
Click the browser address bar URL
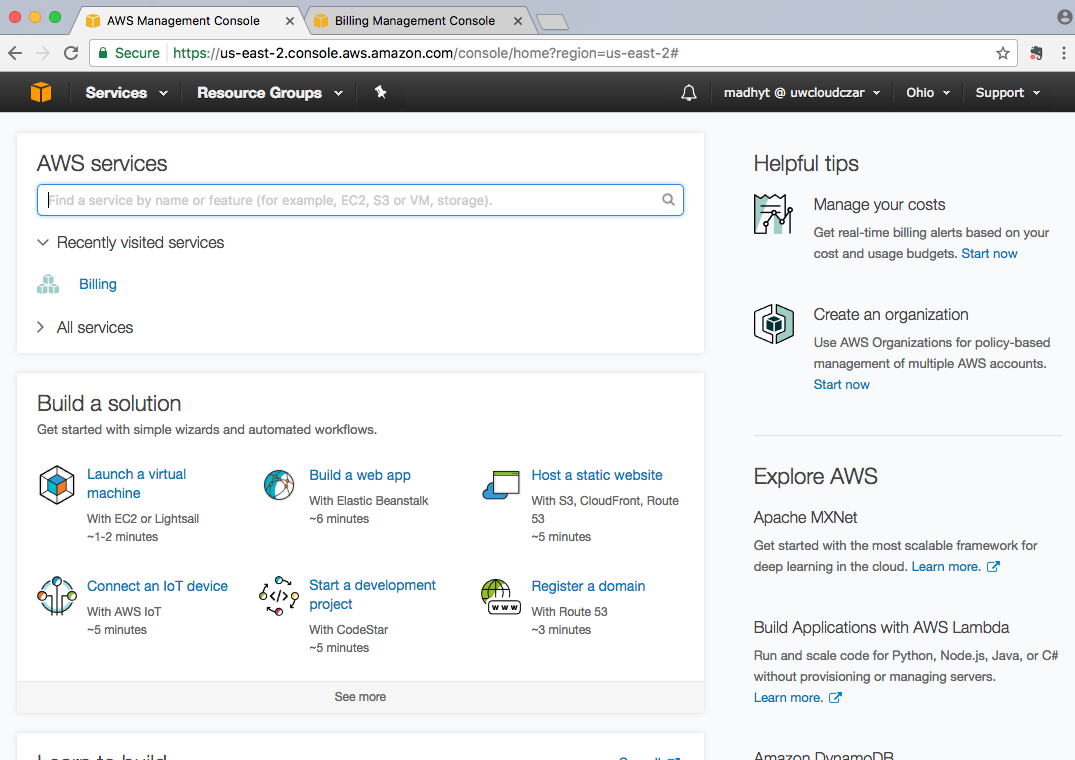(425, 53)
